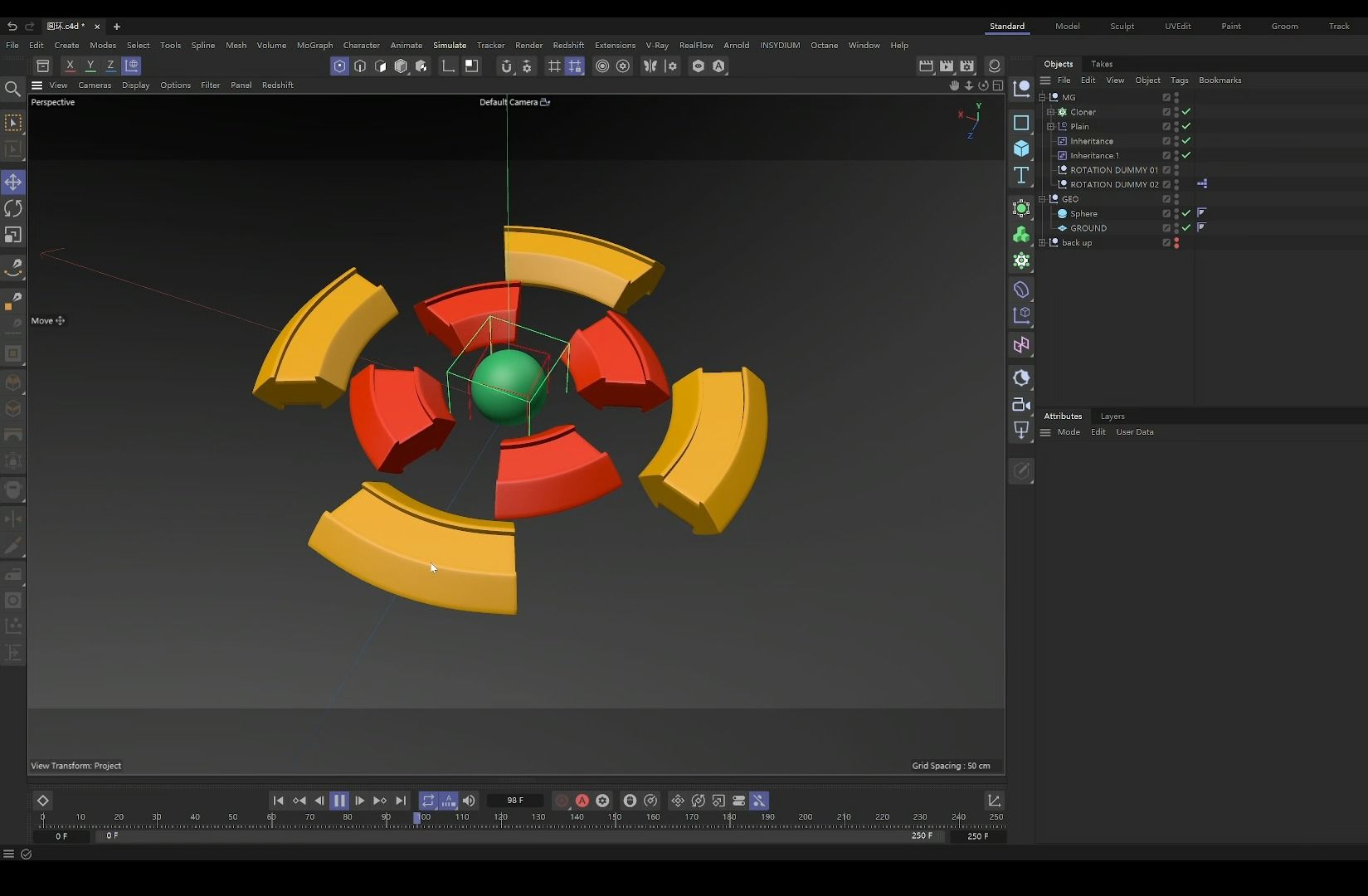Select the Scale tool in the left toolbar
Screen dimensions: 1368x896
click(13, 235)
